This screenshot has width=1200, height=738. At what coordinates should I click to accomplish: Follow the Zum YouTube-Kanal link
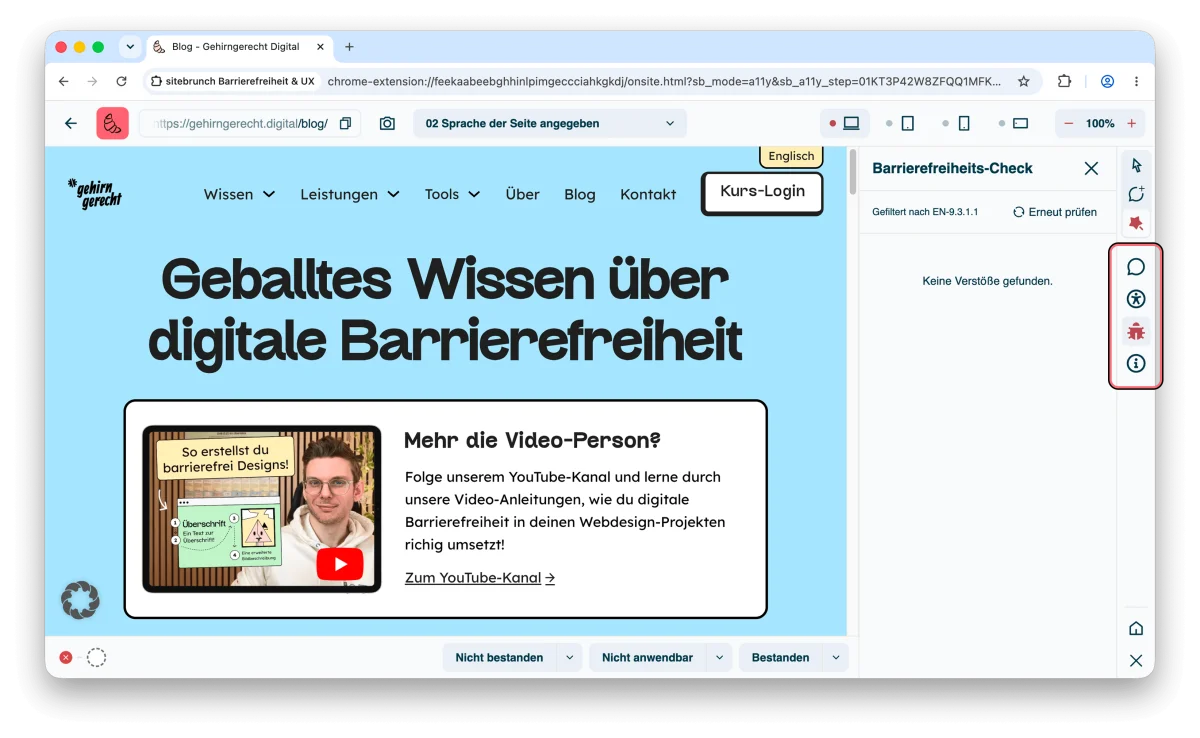pos(480,578)
